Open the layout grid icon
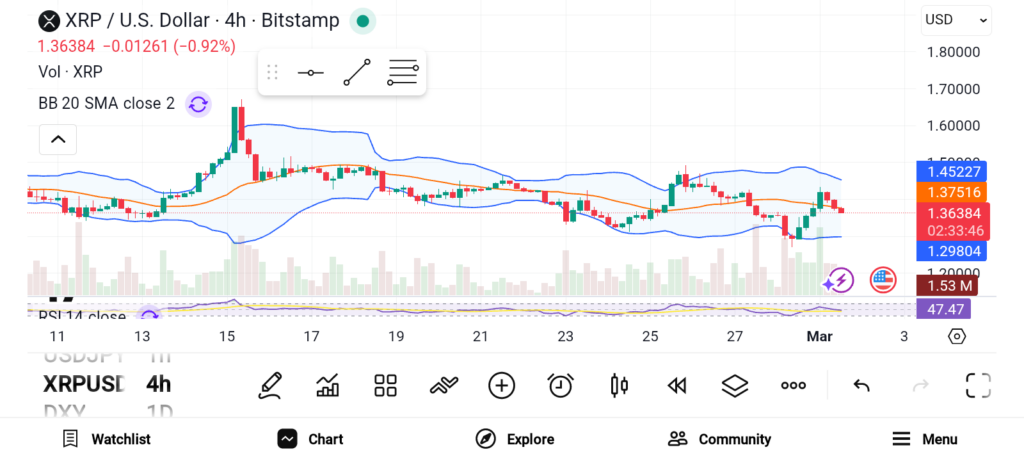Viewport: 1024px width, 461px height. [385, 385]
